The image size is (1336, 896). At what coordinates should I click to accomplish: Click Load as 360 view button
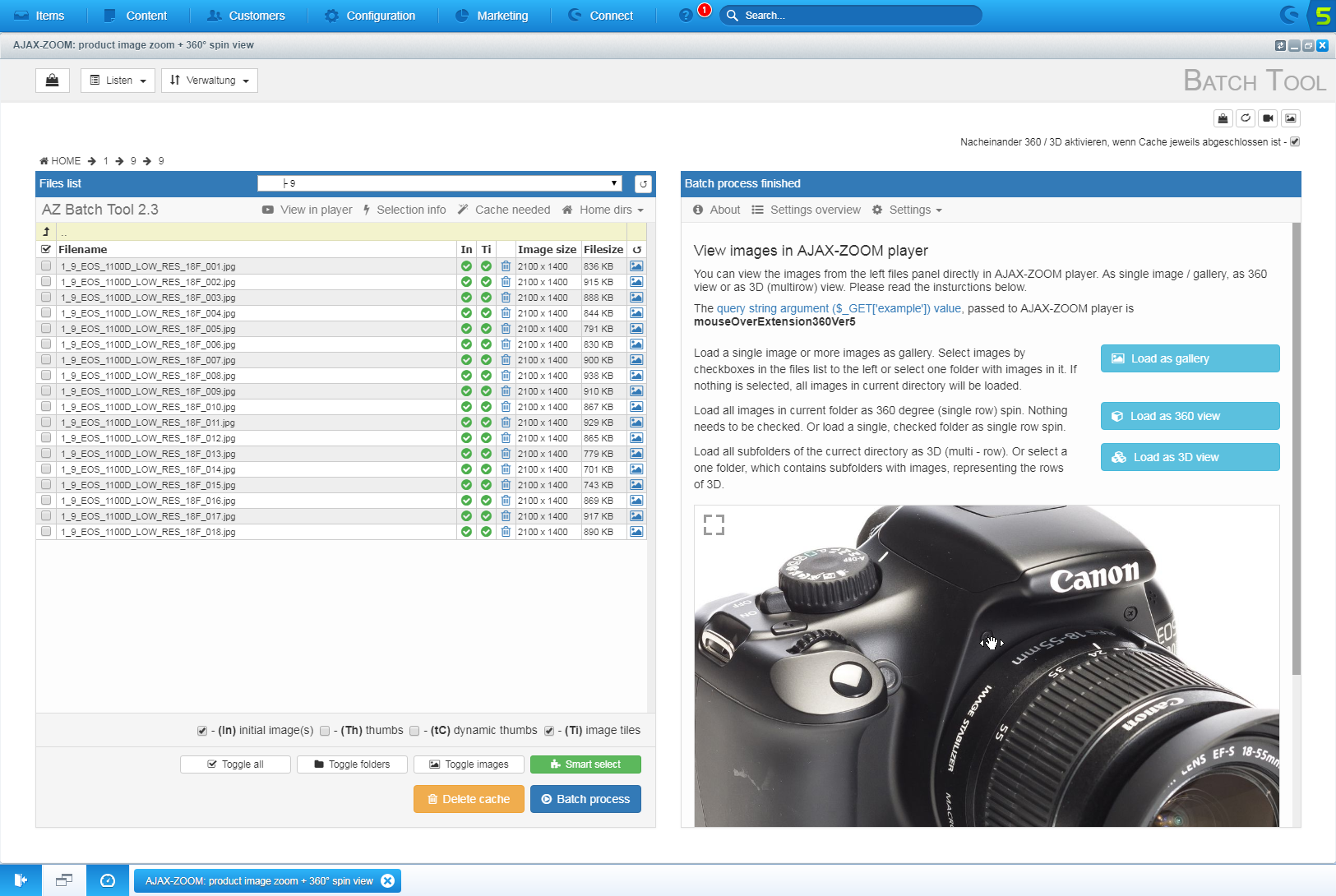1190,416
